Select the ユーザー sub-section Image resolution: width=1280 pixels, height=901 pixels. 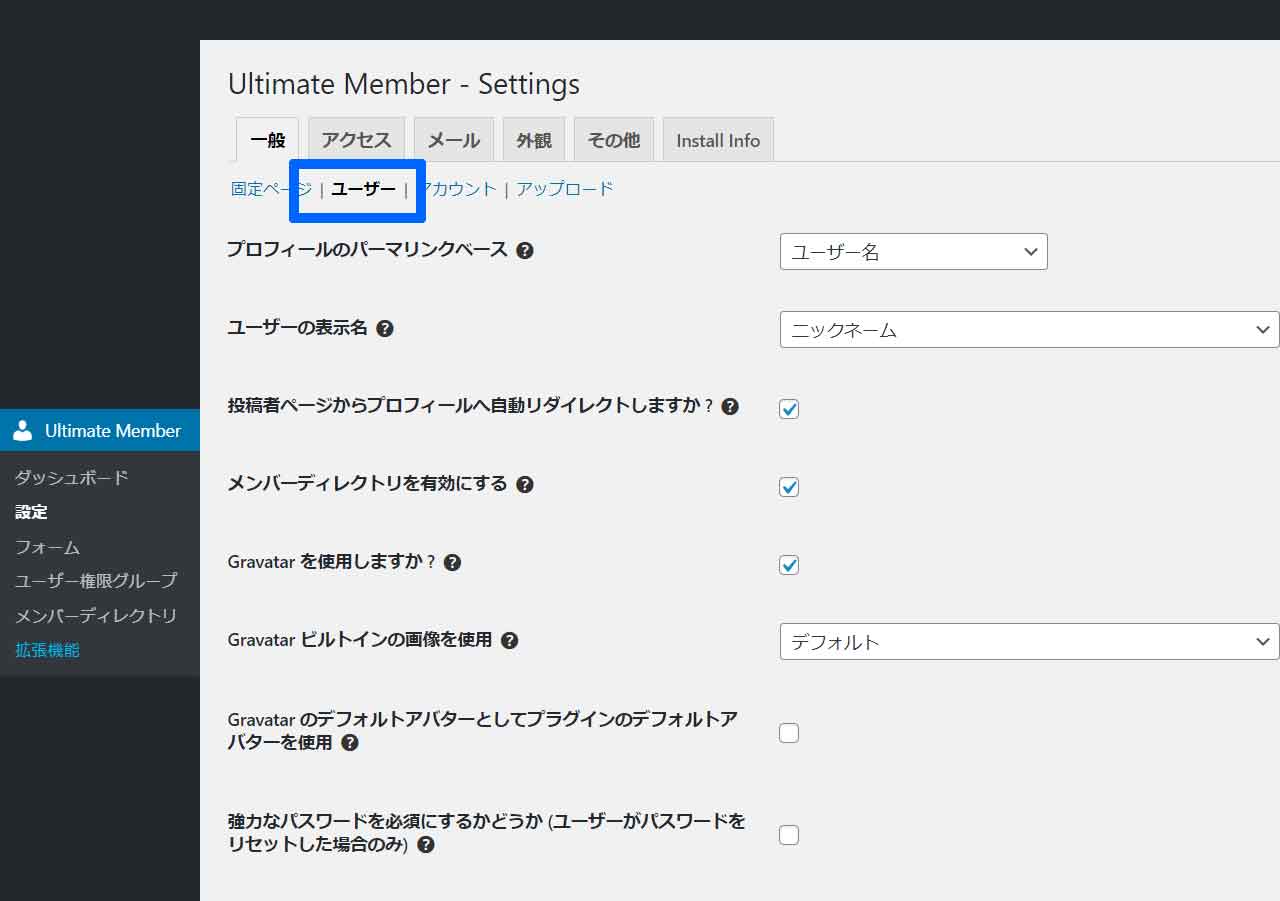pyautogui.click(x=363, y=189)
